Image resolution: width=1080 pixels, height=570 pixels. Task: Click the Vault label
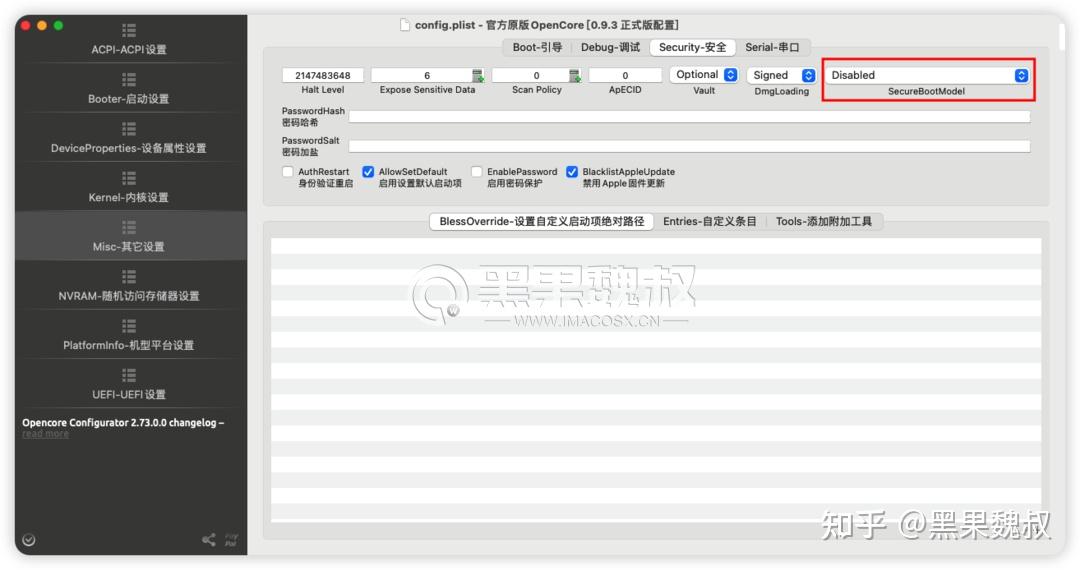pos(704,91)
